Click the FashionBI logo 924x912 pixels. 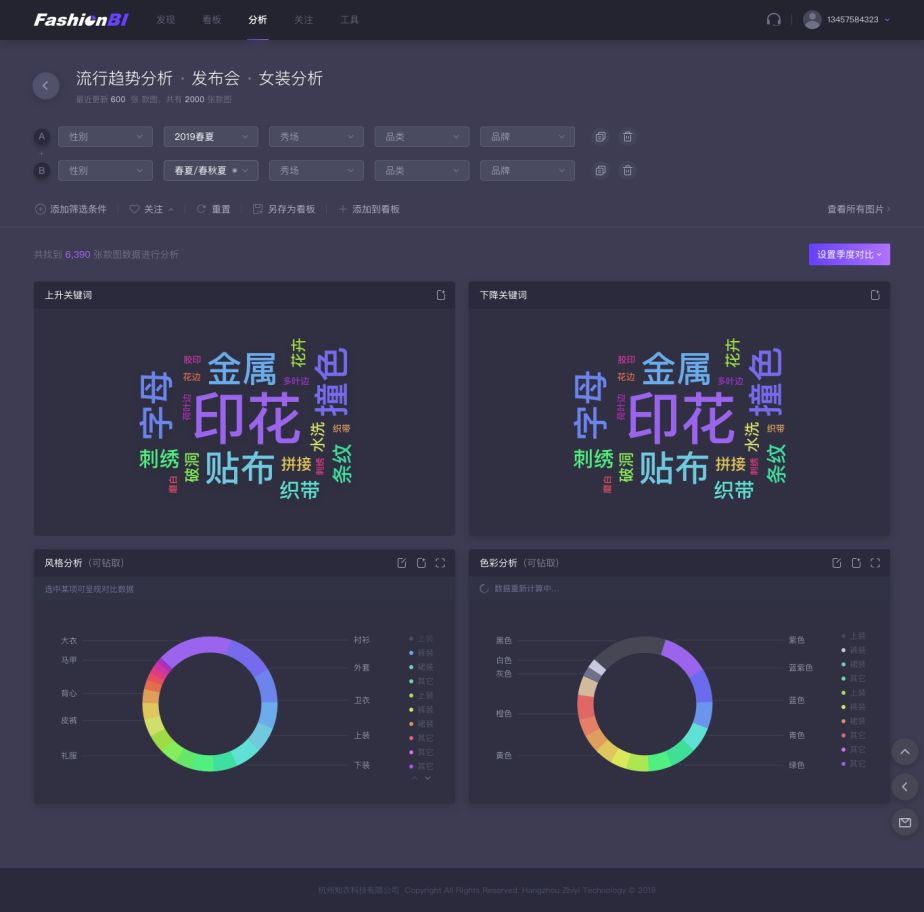tap(81, 20)
